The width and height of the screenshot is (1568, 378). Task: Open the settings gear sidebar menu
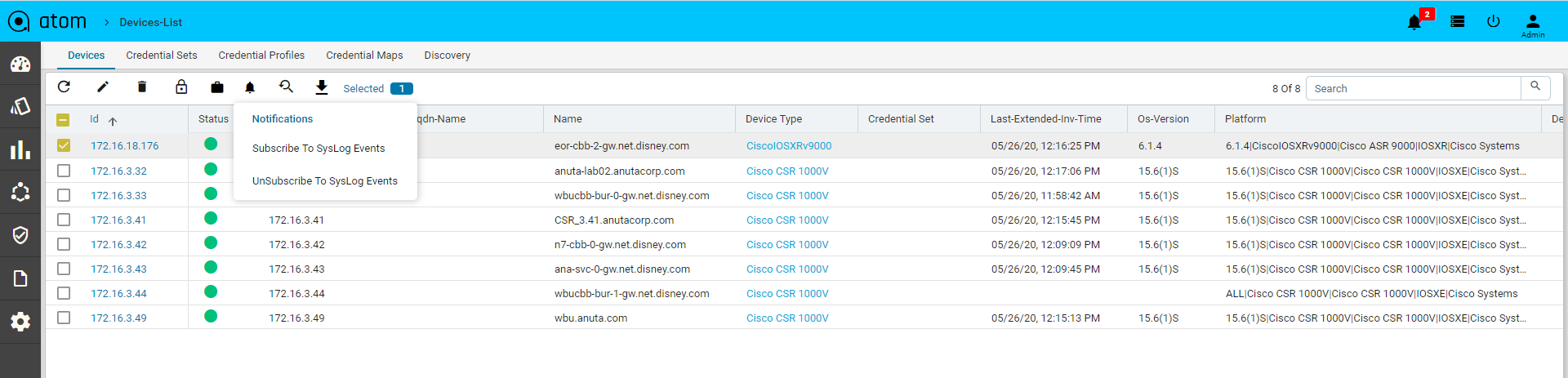[20, 322]
